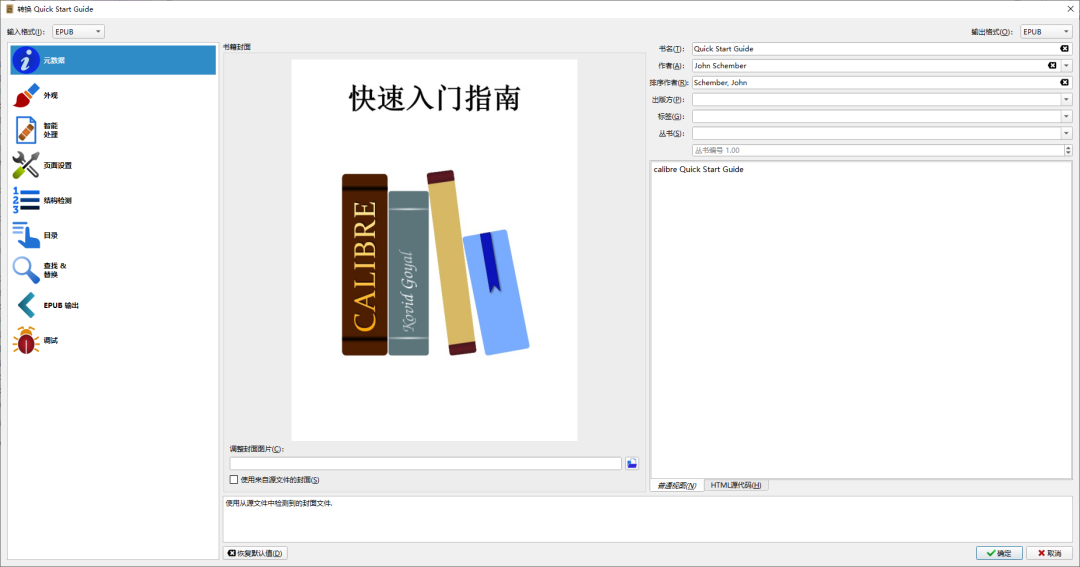The image size is (1080, 567).
Task: Adjust the 丛书编号 series number stepper
Action: [1068, 150]
